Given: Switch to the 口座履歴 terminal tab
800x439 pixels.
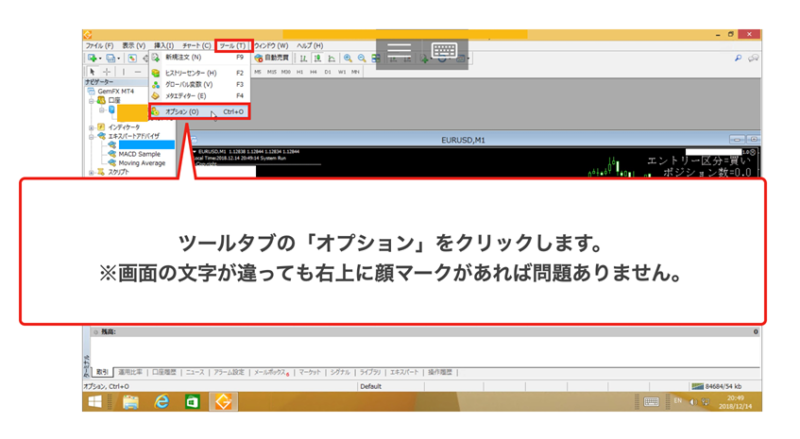Looking at the screenshot, I should [164, 373].
